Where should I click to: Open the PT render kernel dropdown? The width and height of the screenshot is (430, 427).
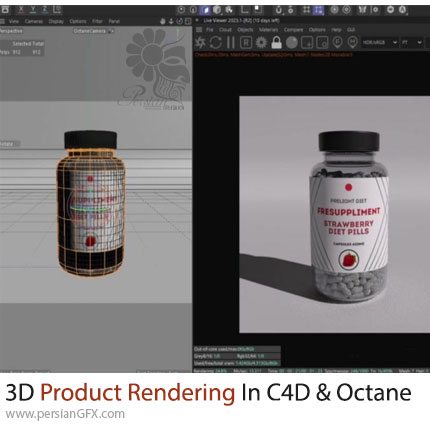(412, 43)
